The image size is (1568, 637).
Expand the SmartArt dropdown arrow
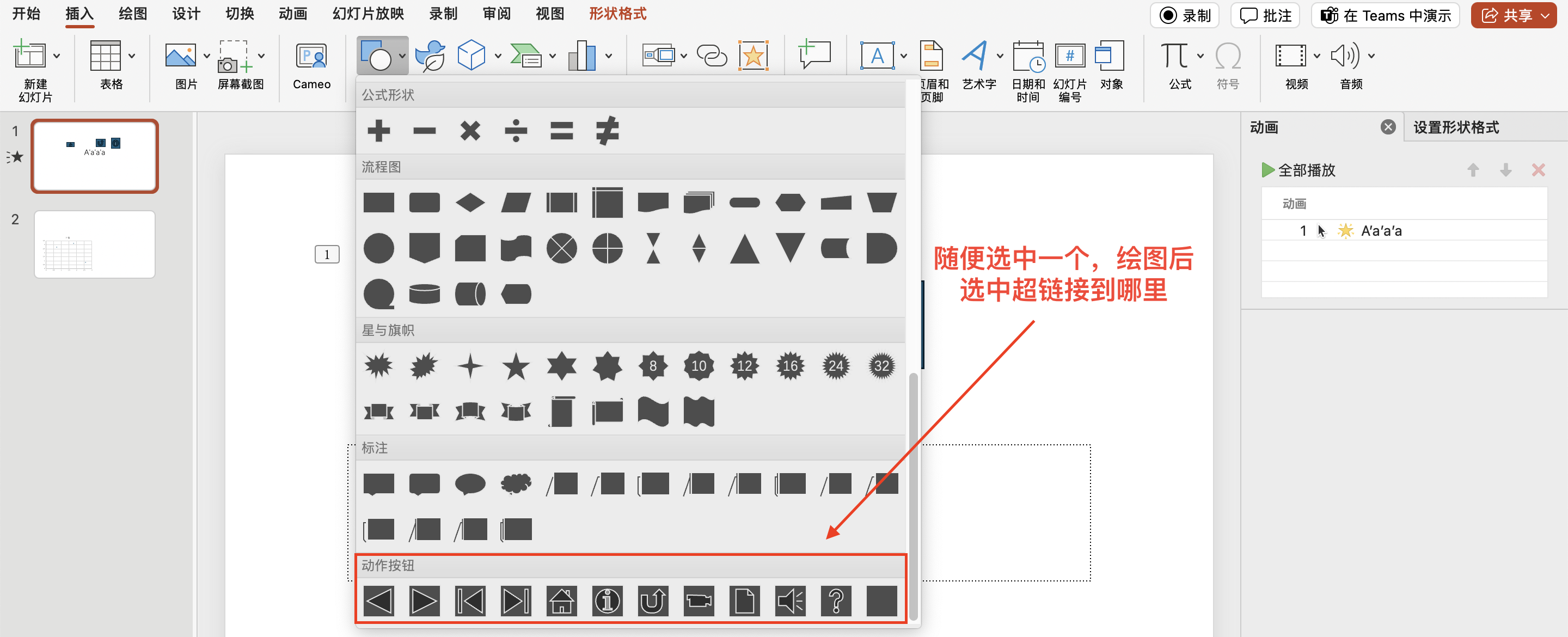point(552,56)
